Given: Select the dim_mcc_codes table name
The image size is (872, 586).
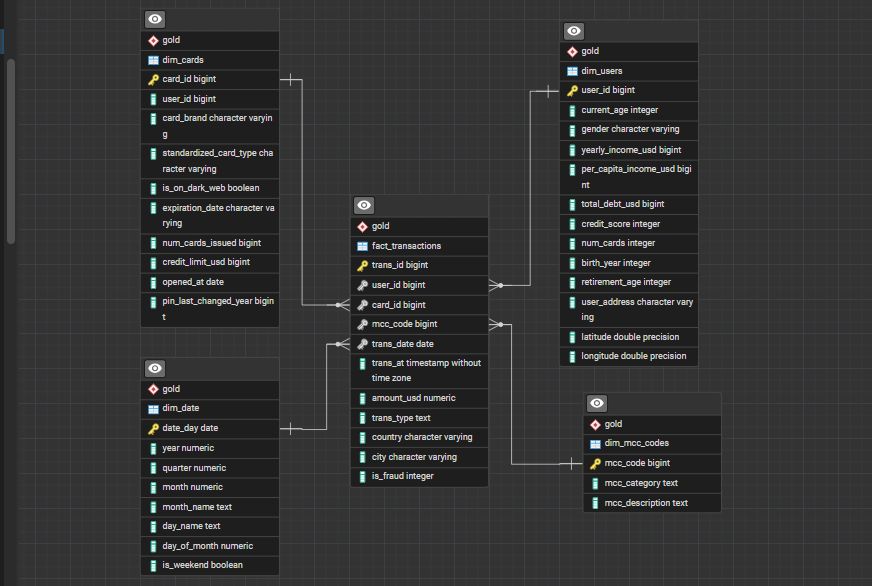Looking at the screenshot, I should click(x=636, y=443).
